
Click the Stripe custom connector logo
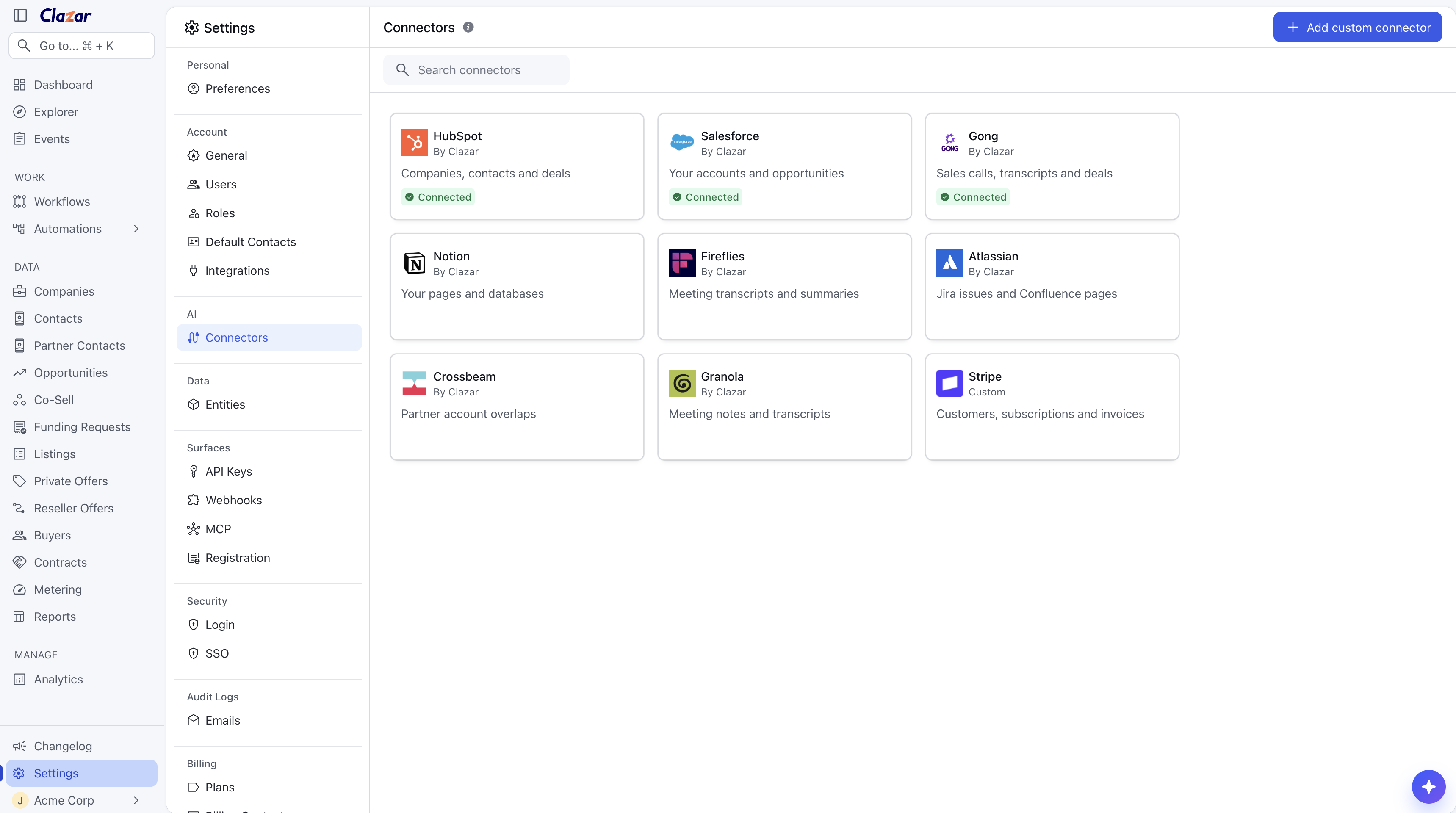click(949, 383)
